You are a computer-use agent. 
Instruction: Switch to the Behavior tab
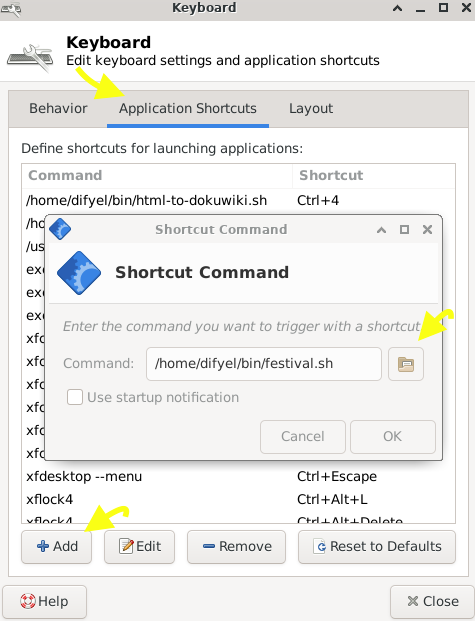[x=58, y=109]
